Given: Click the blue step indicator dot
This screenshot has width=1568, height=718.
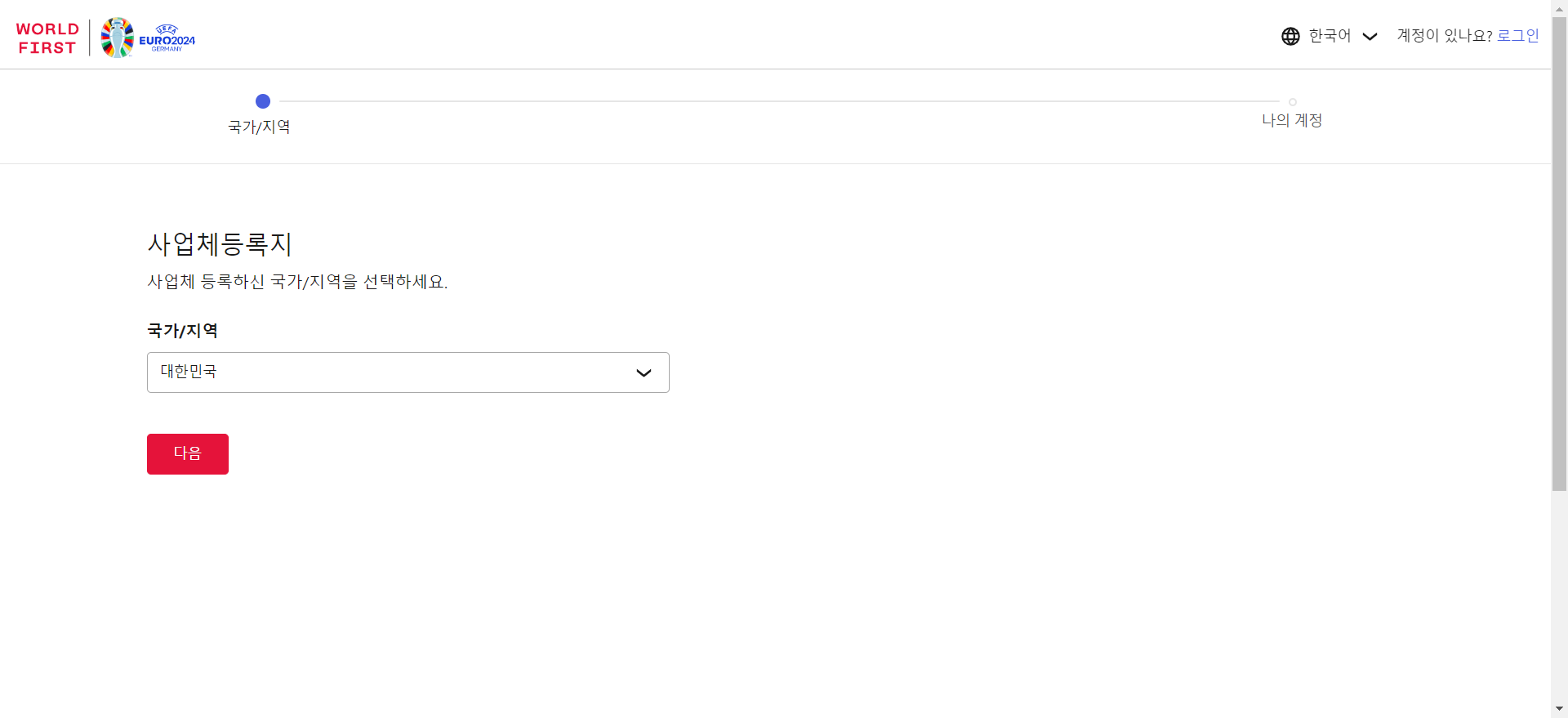Looking at the screenshot, I should [x=263, y=101].
